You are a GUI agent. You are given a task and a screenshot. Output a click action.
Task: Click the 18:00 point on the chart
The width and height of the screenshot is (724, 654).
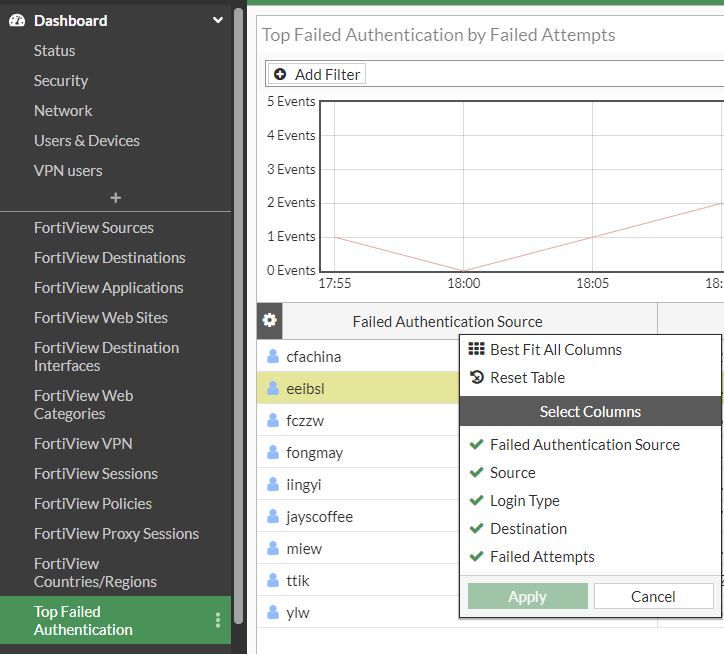464,270
